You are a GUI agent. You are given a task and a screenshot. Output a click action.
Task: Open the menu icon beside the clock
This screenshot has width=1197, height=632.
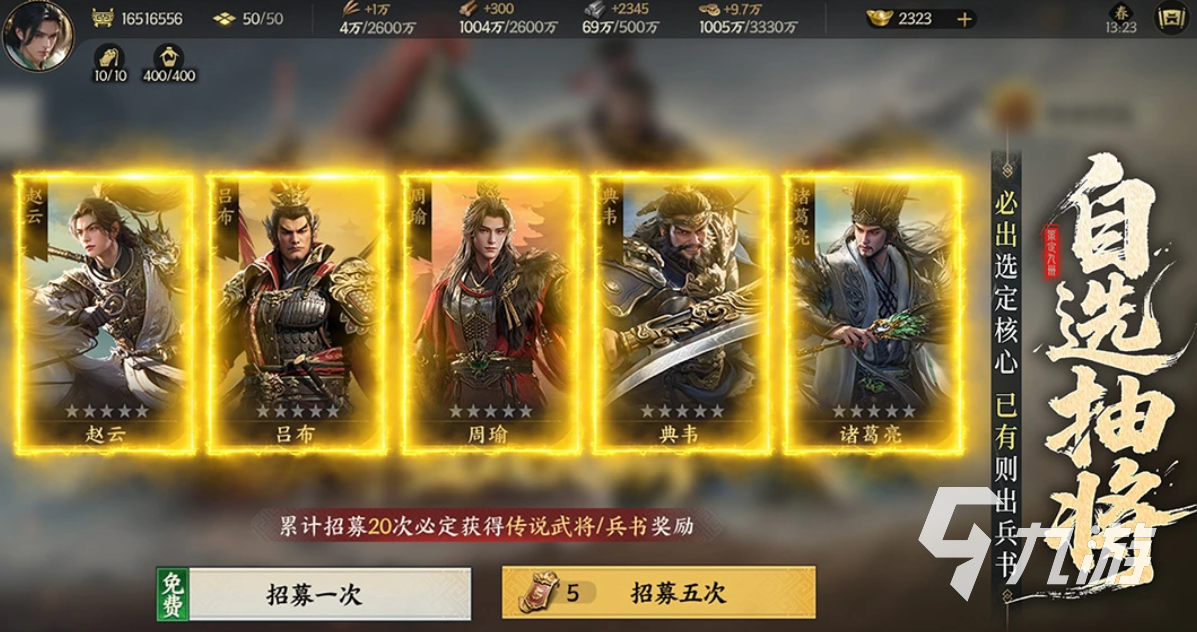[x=1170, y=19]
